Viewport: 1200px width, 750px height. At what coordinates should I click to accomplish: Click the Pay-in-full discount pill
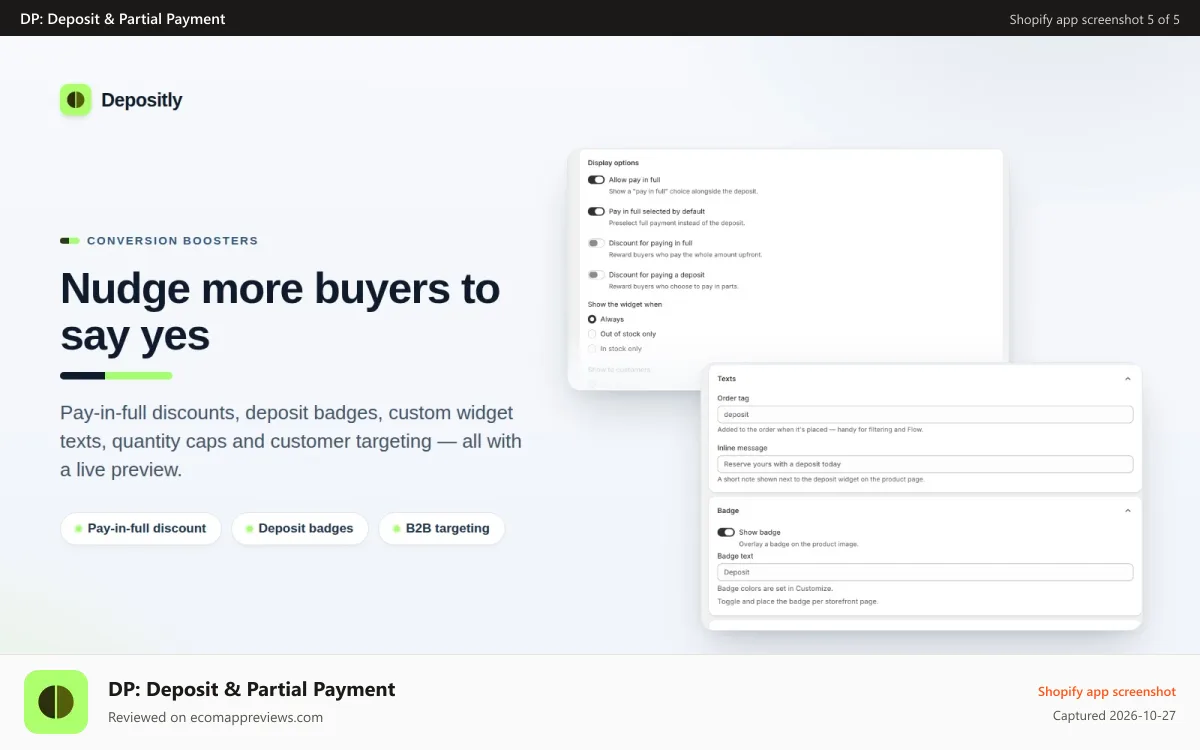pos(141,529)
